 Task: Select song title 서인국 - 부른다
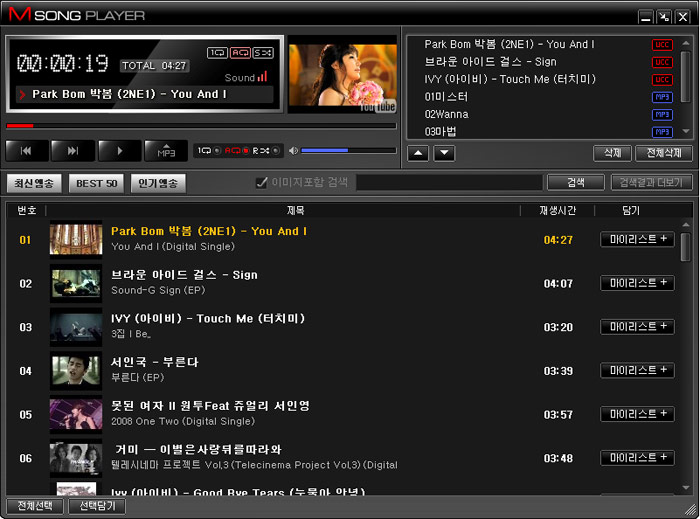[154, 362]
